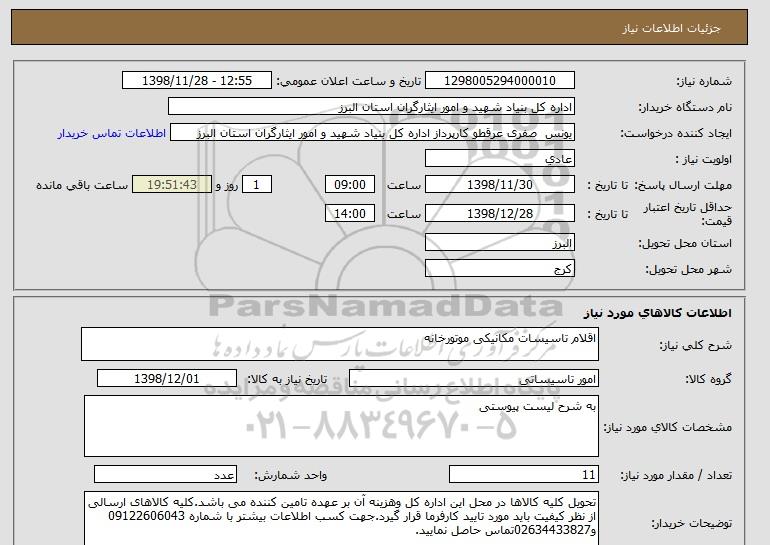Open the اطلاعات تماس خریدار link
Image resolution: width=770 pixels, height=545 pixels.
coord(111,134)
